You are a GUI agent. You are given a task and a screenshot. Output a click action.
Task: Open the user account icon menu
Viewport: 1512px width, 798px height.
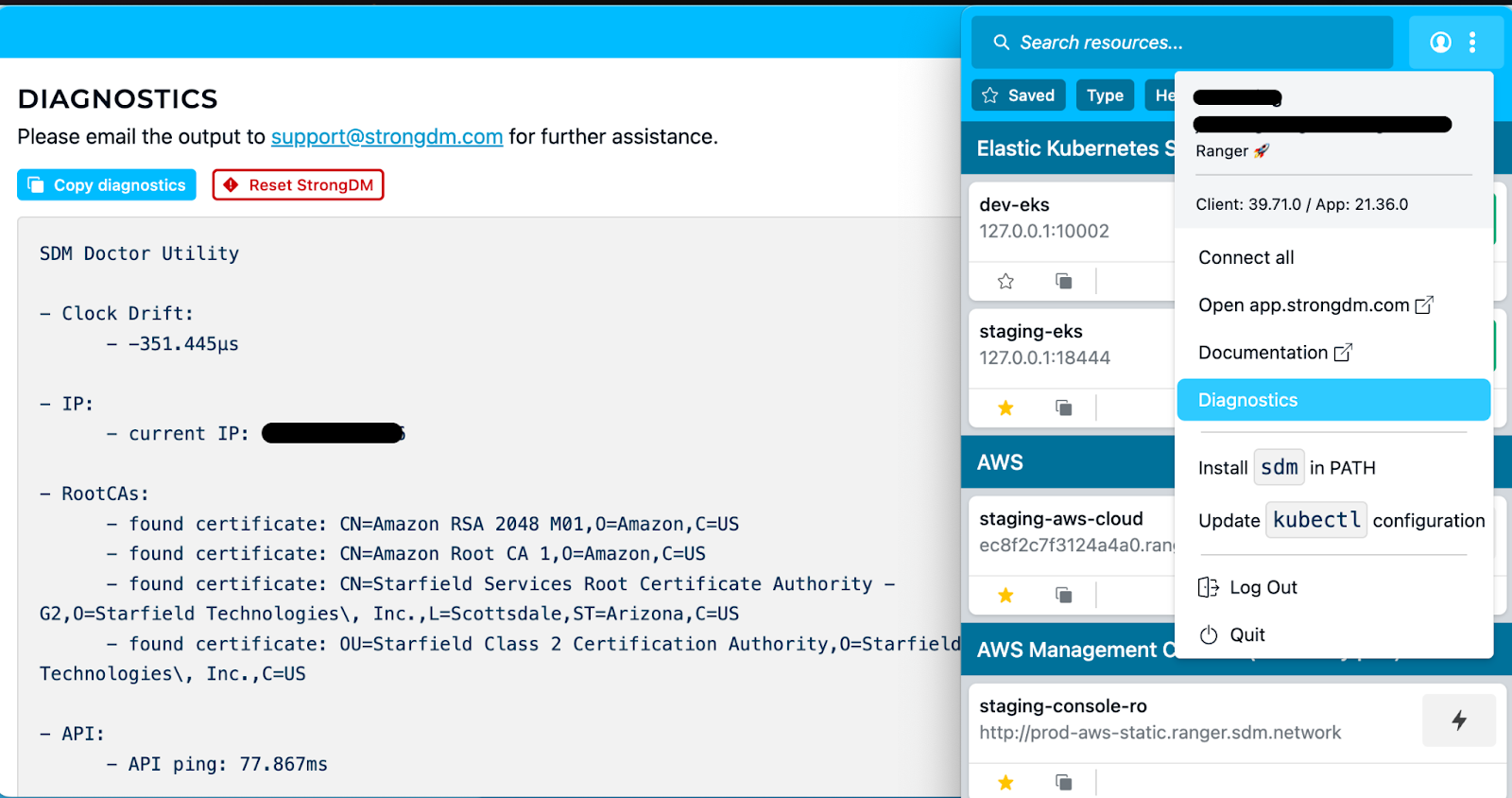(x=1440, y=43)
